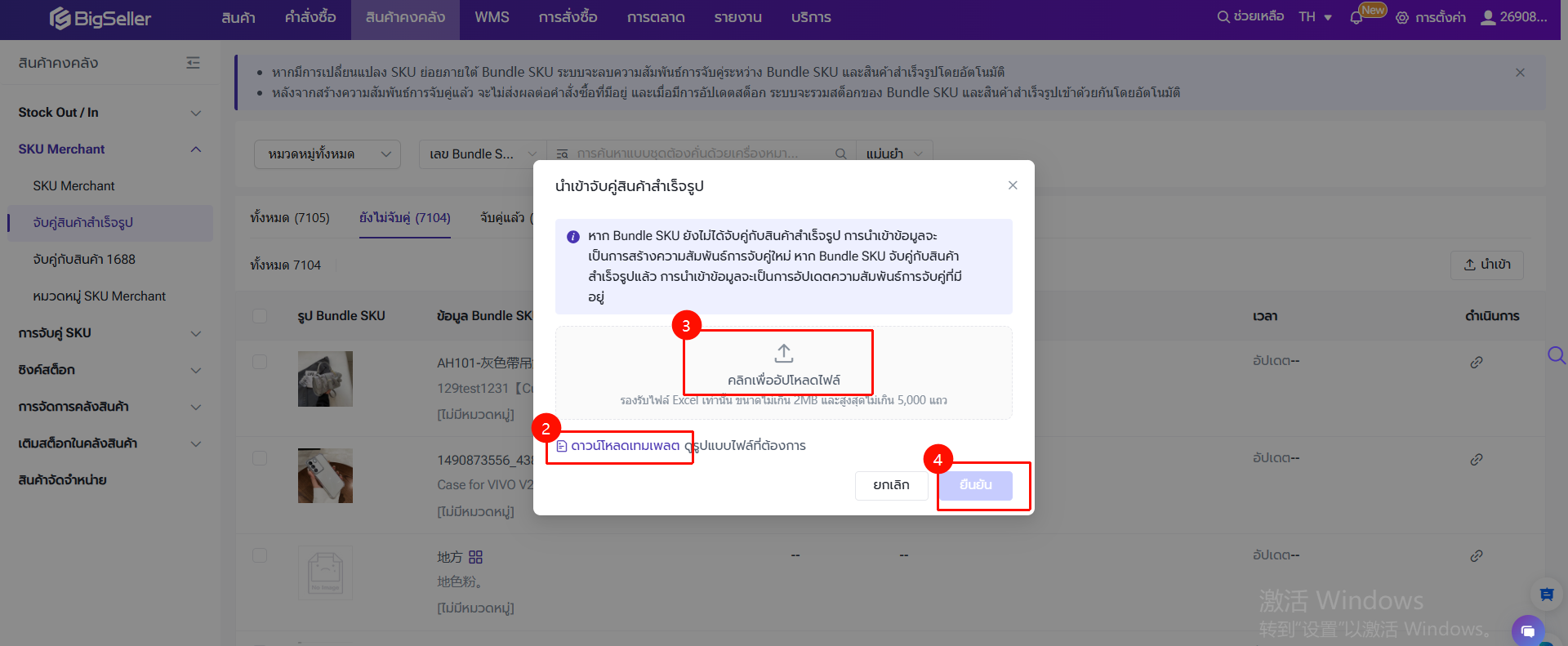Viewport: 1568px width, 646px height.
Task: Click bundle grid icon beside 地方
Action: pos(476,557)
